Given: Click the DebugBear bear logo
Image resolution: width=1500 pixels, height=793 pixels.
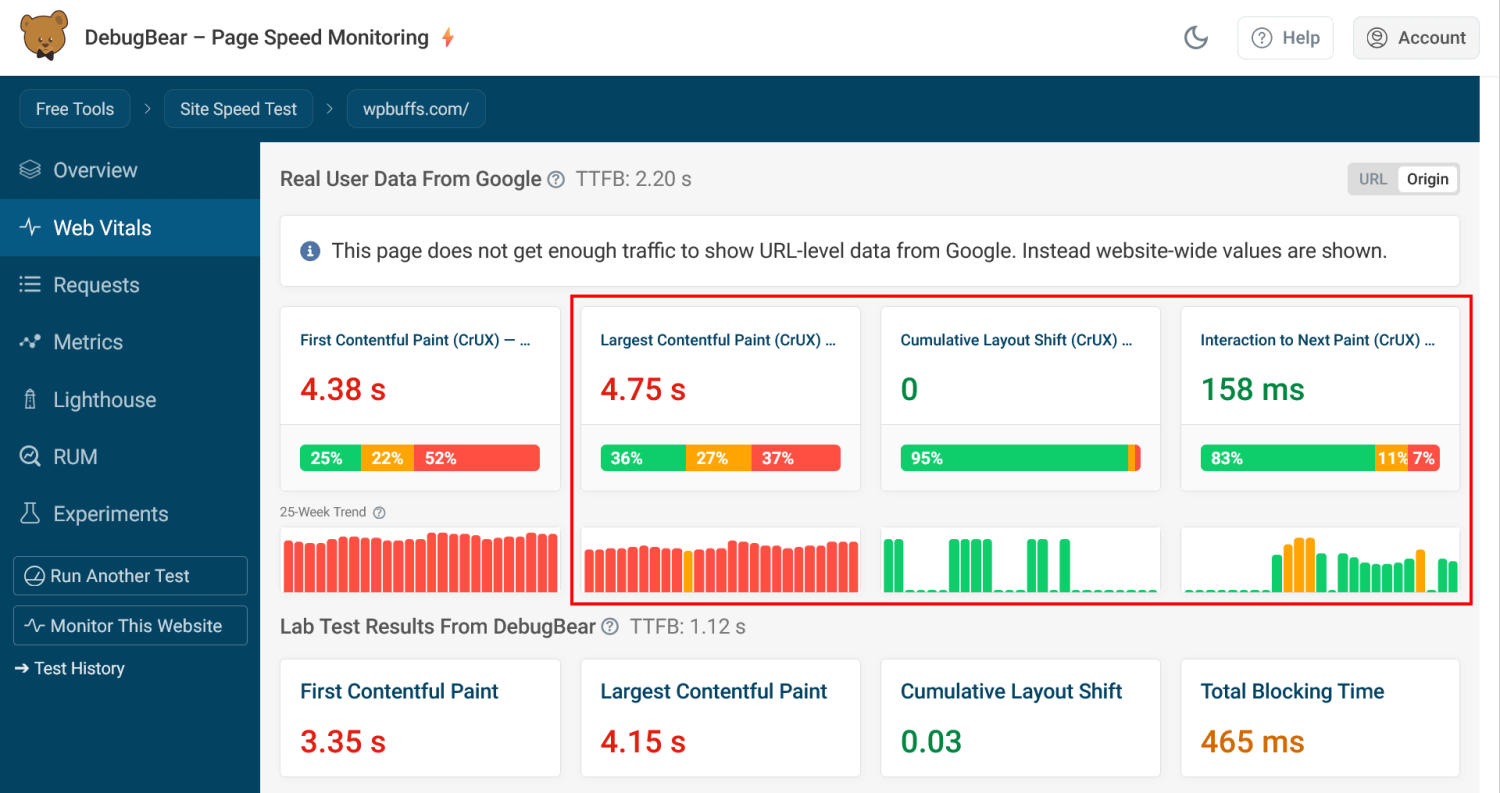Looking at the screenshot, I should tap(44, 36).
